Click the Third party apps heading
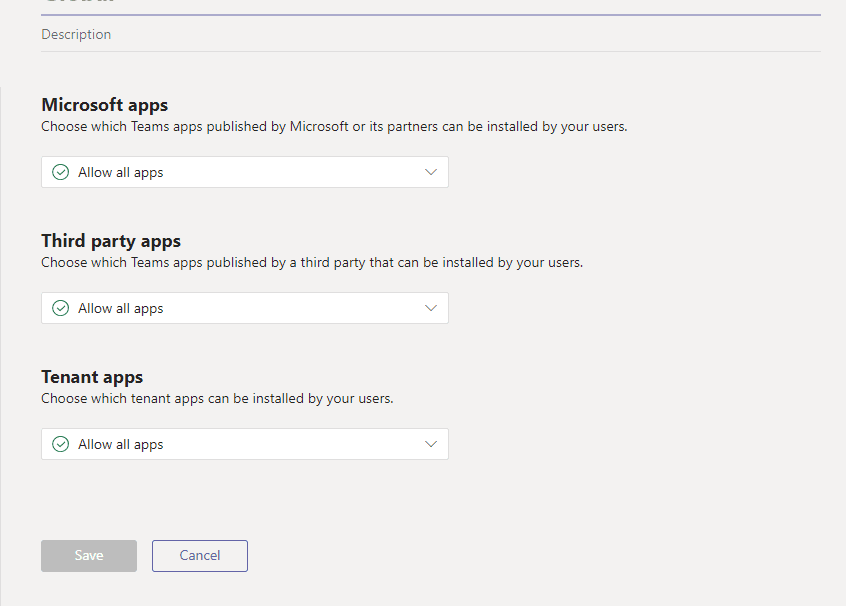Screen dimensions: 846x606 (111, 241)
